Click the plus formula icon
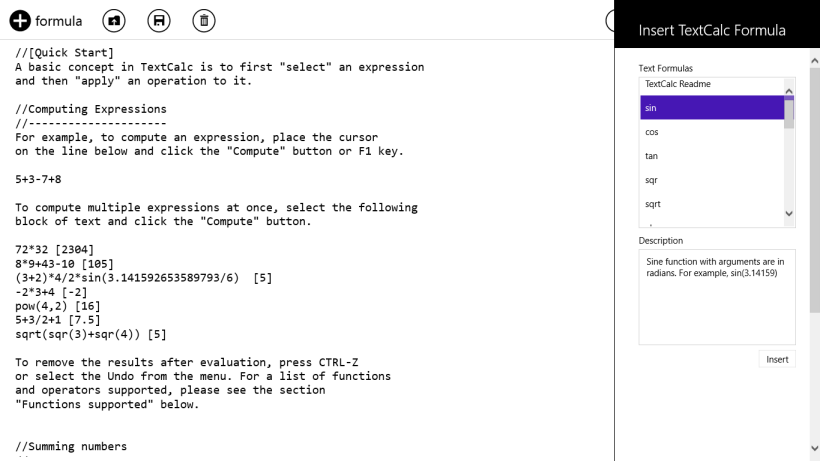This screenshot has width=820, height=461. tap(20, 21)
